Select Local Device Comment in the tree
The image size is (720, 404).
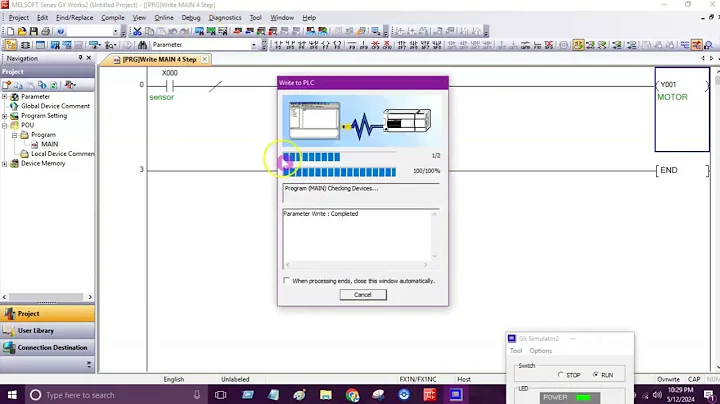[x=62, y=154]
